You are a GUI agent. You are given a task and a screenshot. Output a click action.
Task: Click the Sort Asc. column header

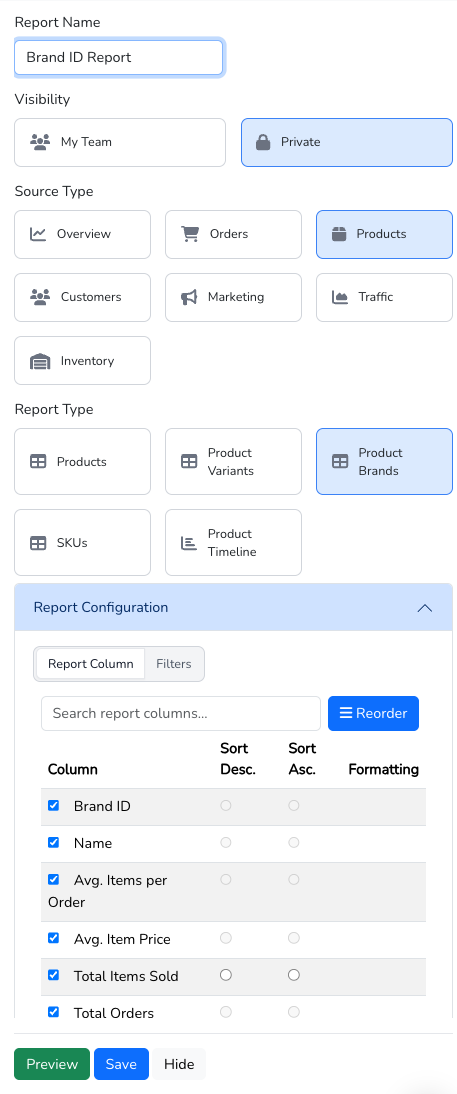[302, 758]
